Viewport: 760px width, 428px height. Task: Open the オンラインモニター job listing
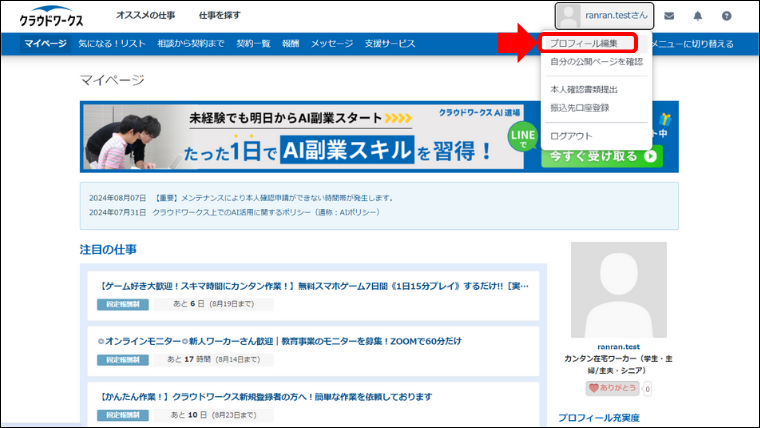280,342
